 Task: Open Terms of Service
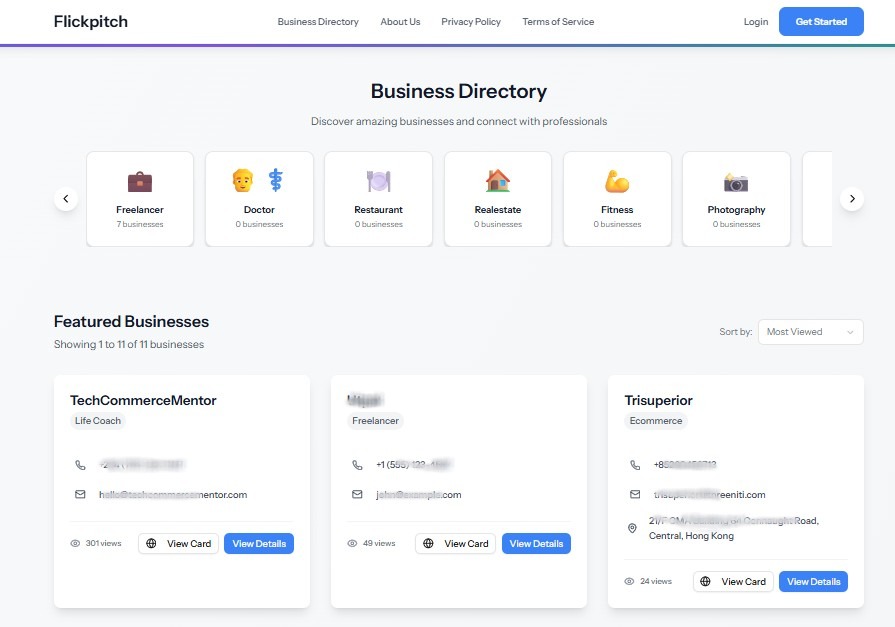[558, 22]
